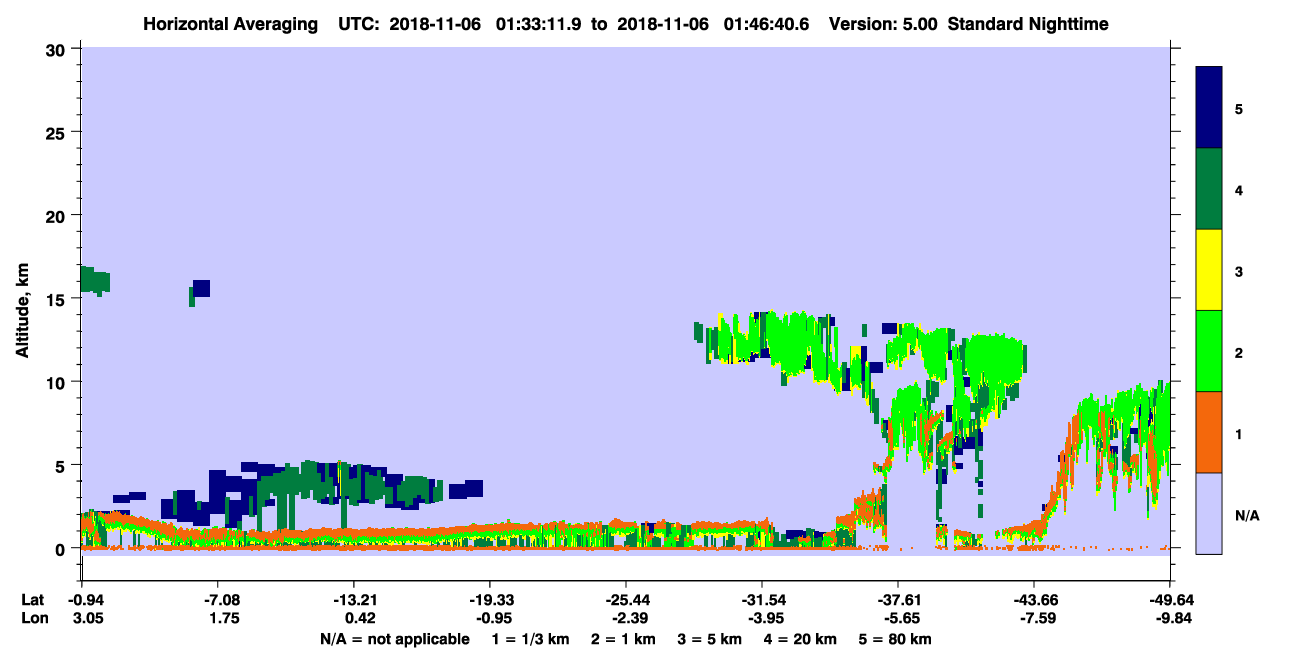Click the 'N/A = not applicable' legend caption

(394, 639)
